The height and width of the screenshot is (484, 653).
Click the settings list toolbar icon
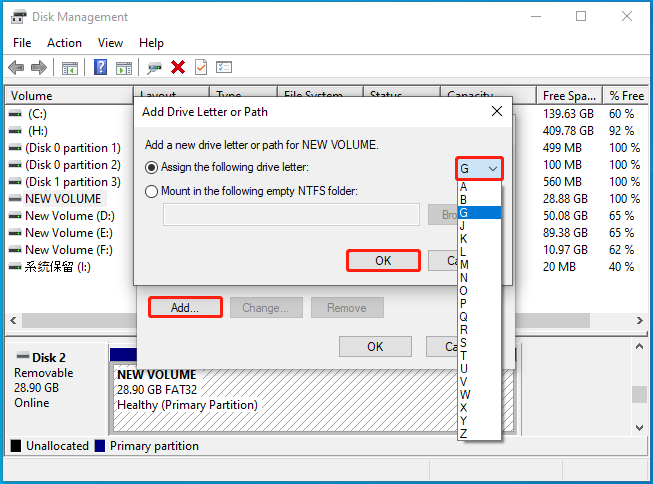click(224, 67)
